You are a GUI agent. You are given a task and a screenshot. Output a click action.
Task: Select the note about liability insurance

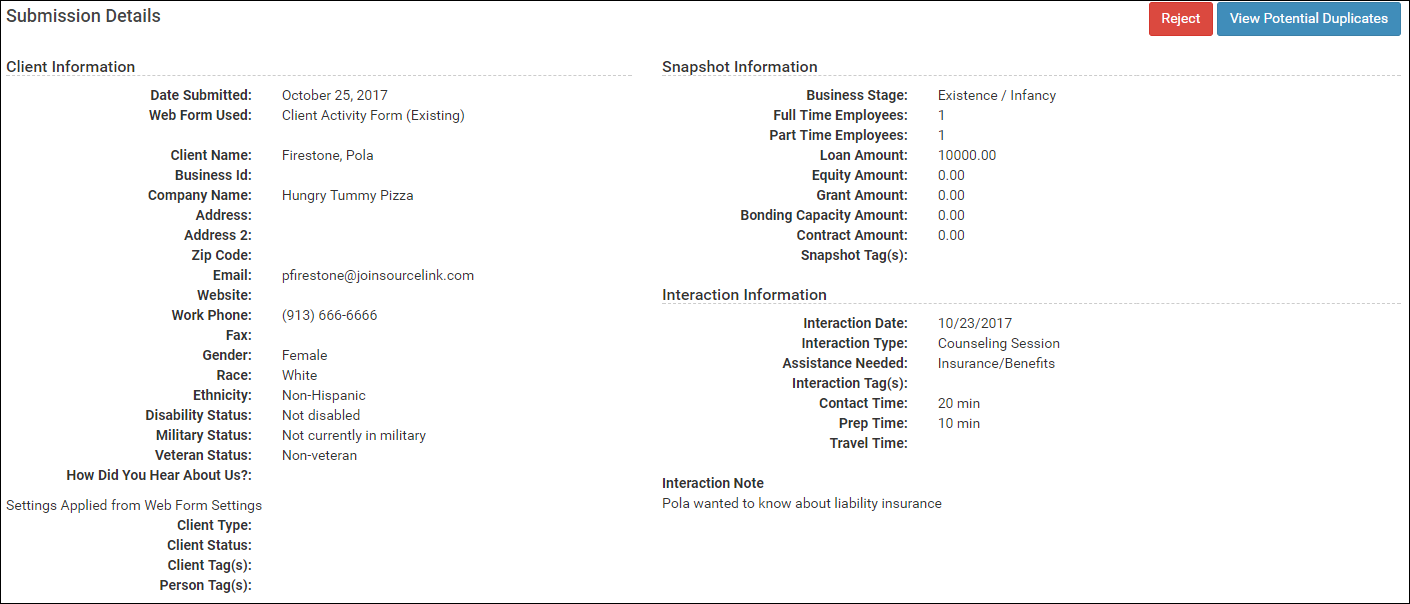click(802, 503)
